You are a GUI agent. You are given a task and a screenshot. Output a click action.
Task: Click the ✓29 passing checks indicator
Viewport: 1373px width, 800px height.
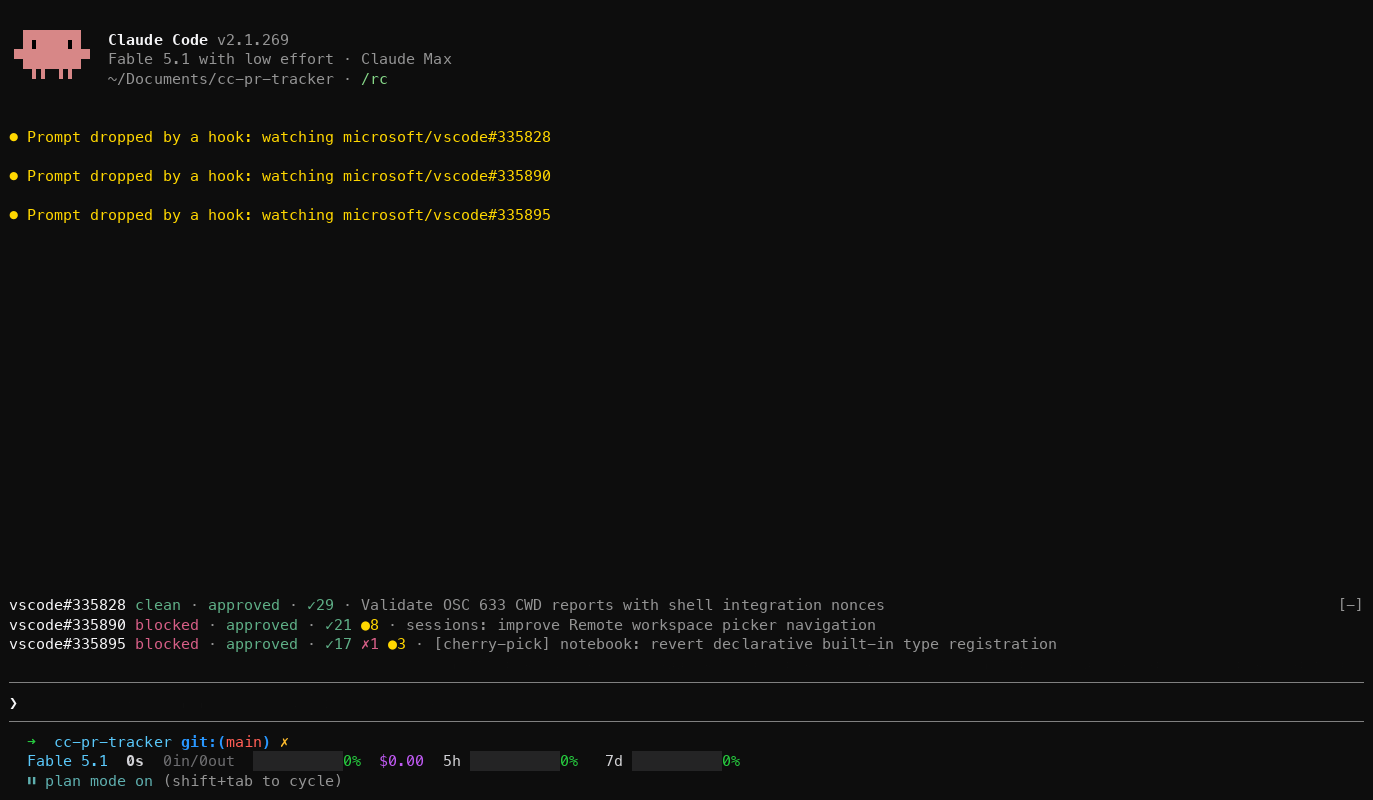pos(321,605)
